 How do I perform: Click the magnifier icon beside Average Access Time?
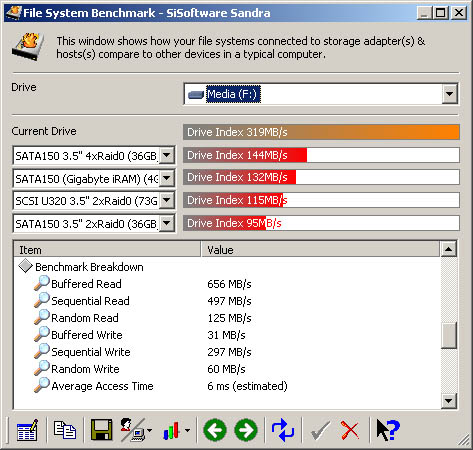point(42,385)
